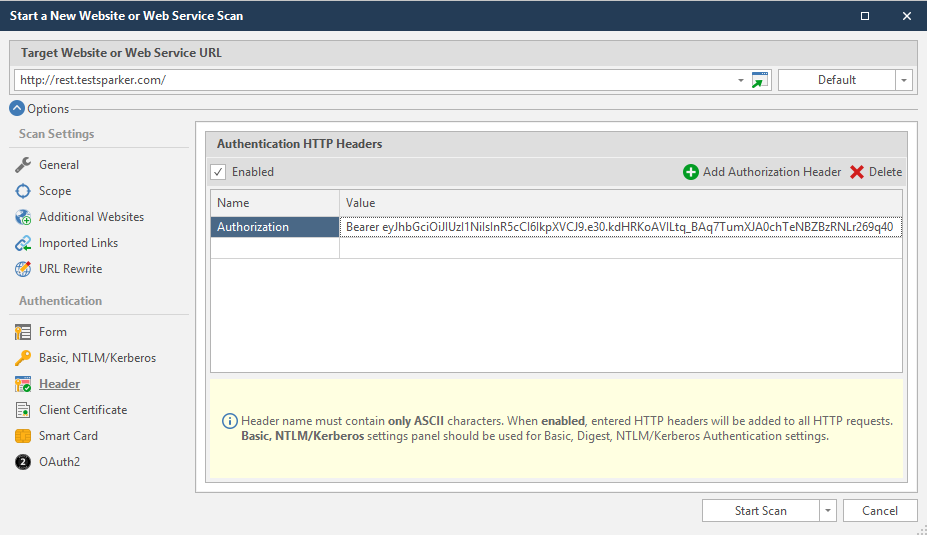The image size is (927, 535).
Task: Select the Default profile box
Action: 837,80
